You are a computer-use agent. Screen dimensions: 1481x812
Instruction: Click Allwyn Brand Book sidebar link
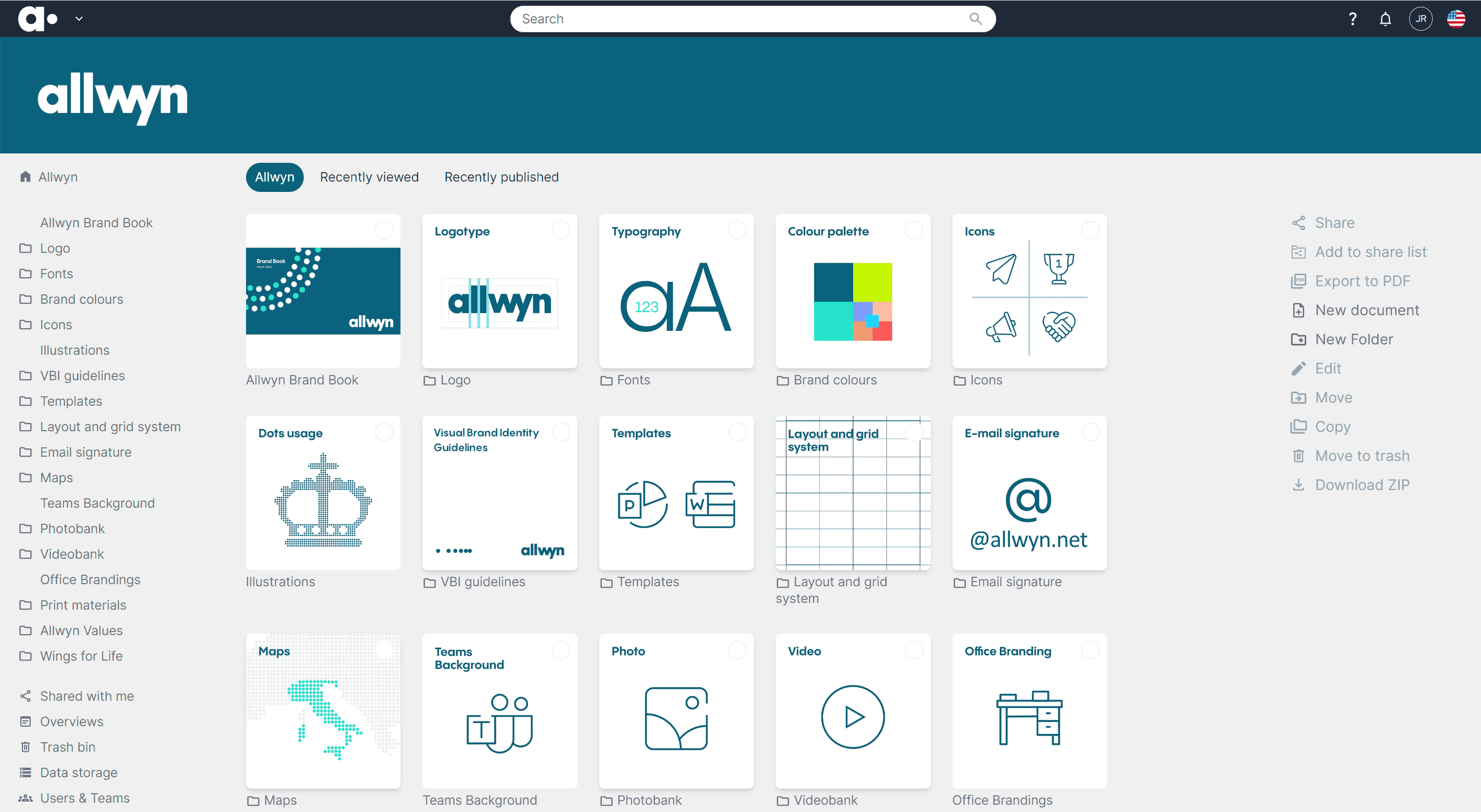(96, 223)
